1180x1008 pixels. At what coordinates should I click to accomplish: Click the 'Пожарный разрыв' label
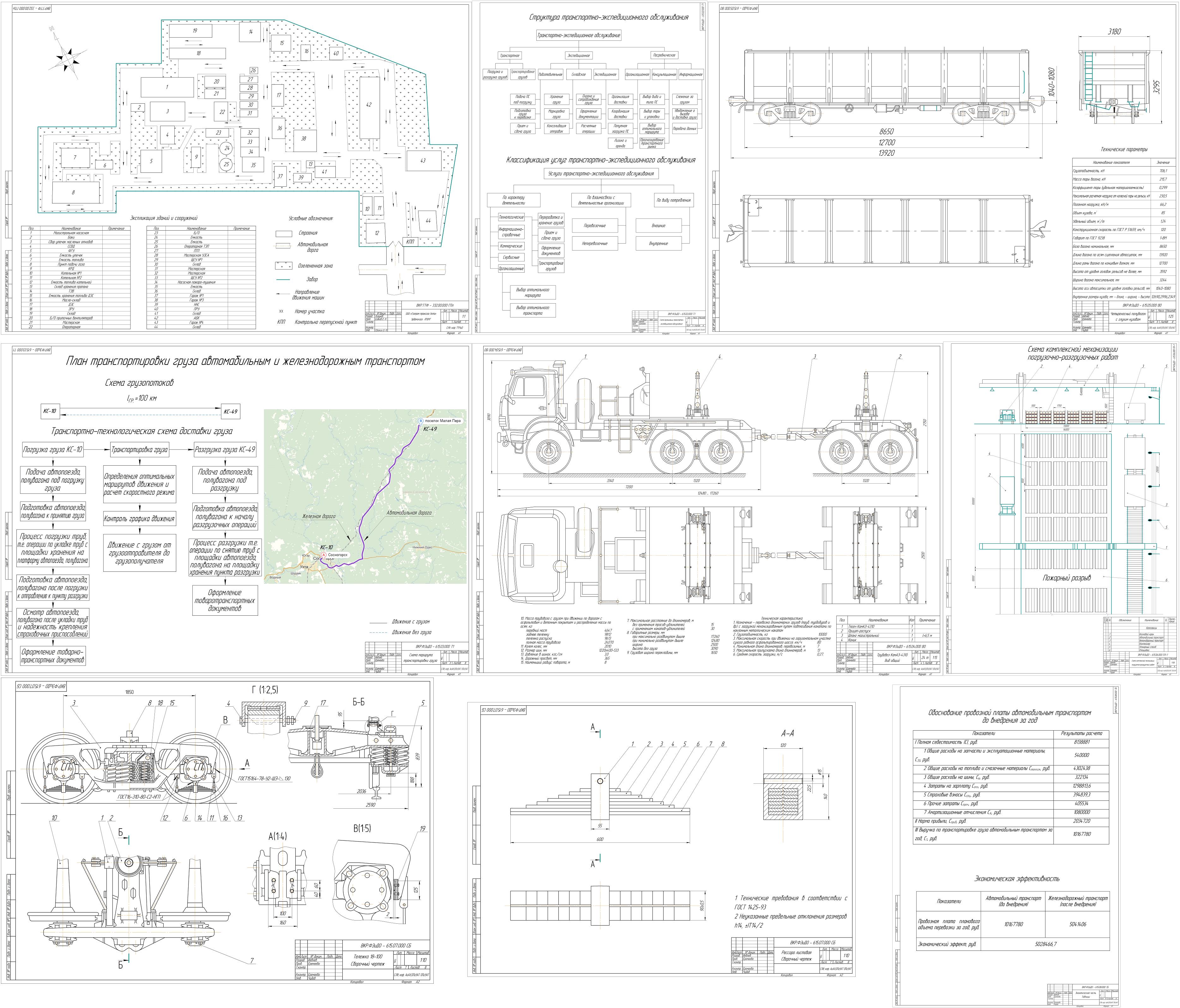(x=1067, y=578)
